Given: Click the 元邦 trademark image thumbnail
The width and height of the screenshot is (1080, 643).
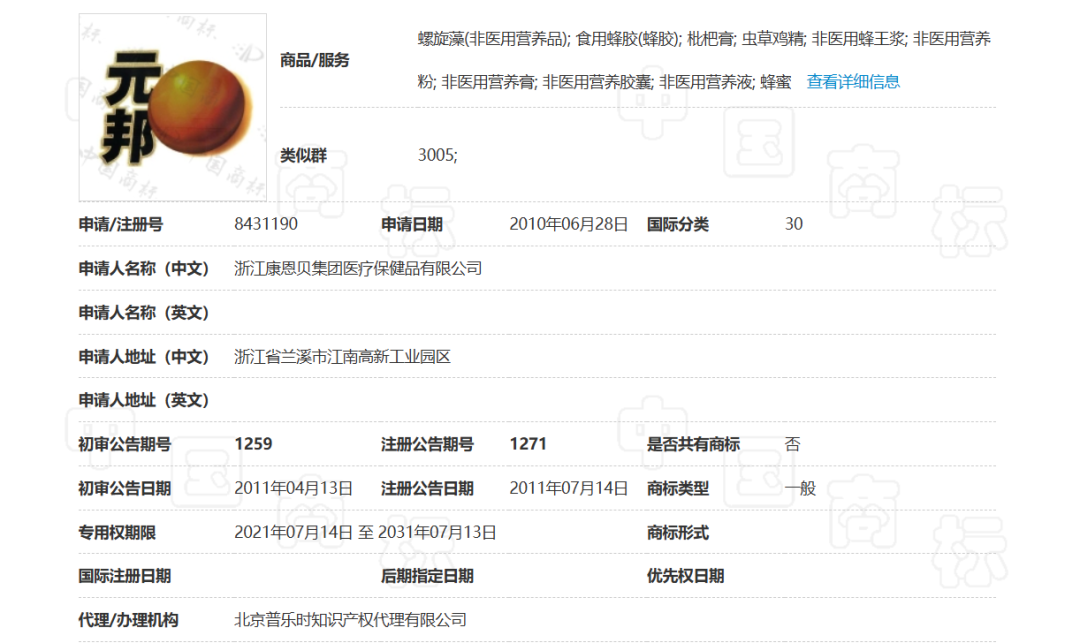Looking at the screenshot, I should point(173,107).
